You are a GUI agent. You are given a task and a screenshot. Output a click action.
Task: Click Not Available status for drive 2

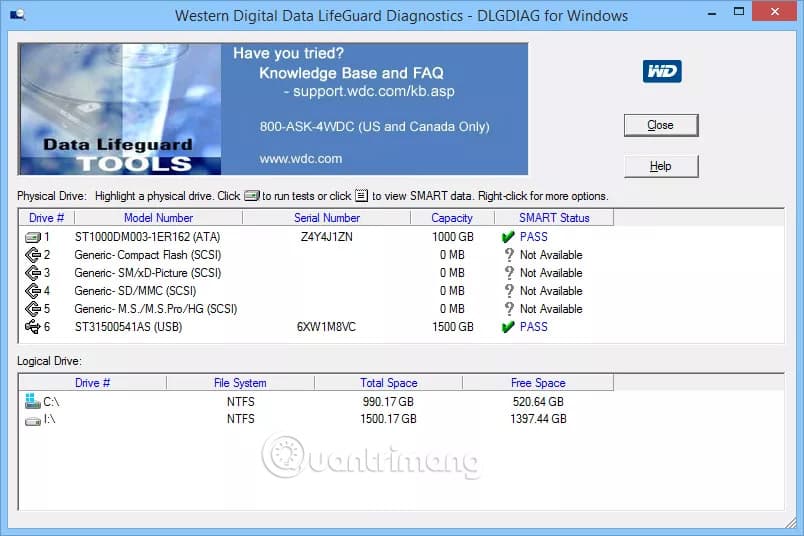pos(551,255)
